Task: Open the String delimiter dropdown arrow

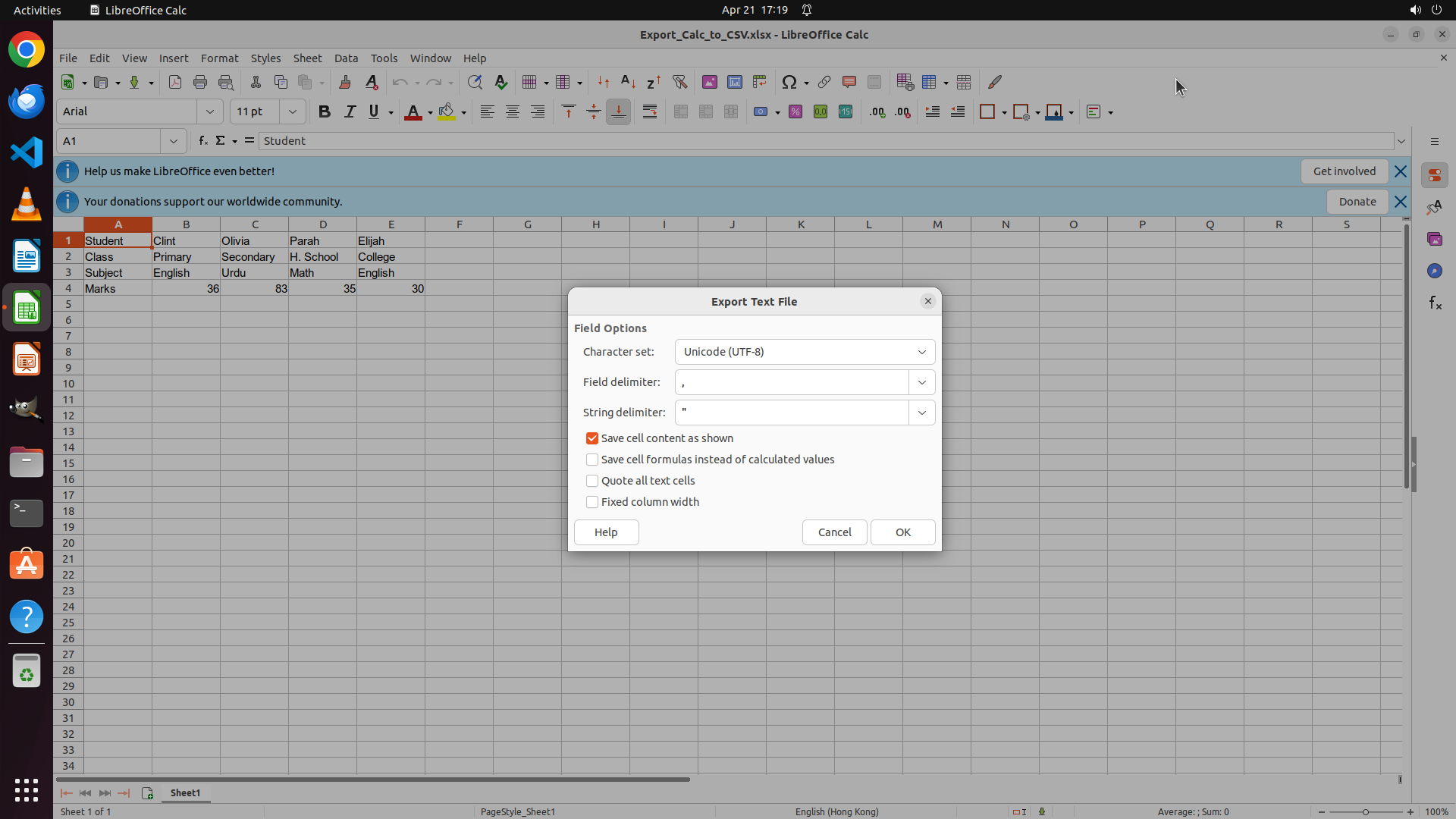Action: tap(922, 413)
